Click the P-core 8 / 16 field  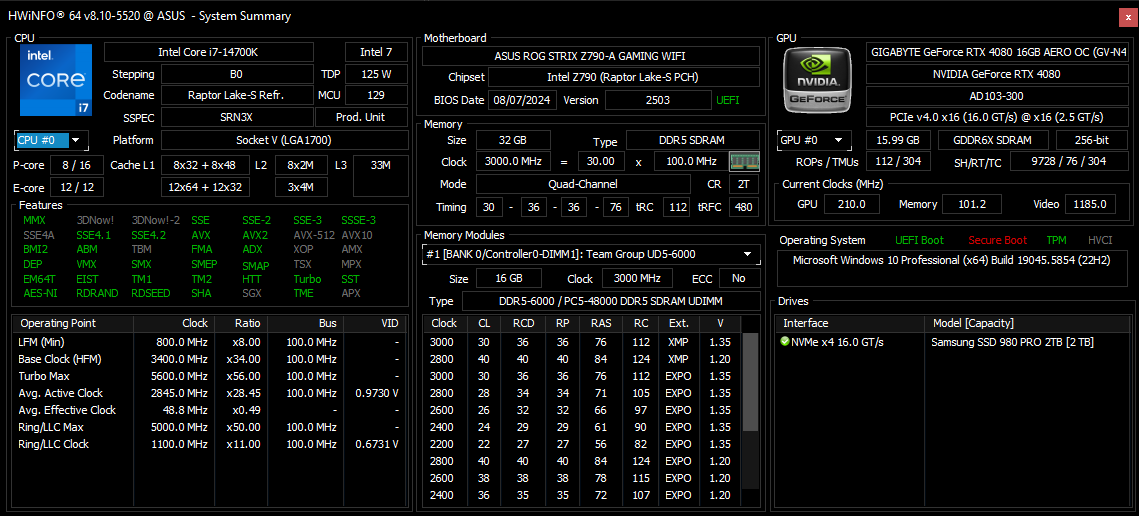[x=76, y=166]
